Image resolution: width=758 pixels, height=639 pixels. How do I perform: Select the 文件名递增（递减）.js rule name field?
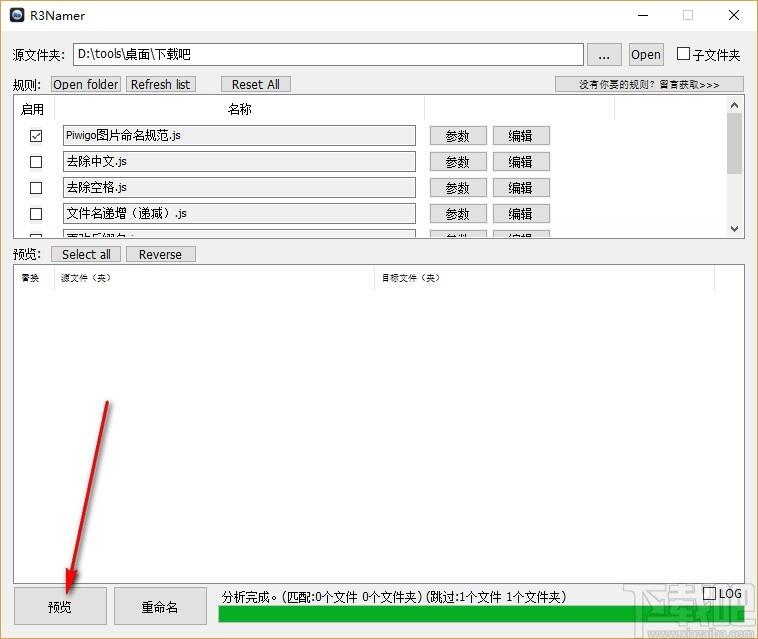coord(239,213)
